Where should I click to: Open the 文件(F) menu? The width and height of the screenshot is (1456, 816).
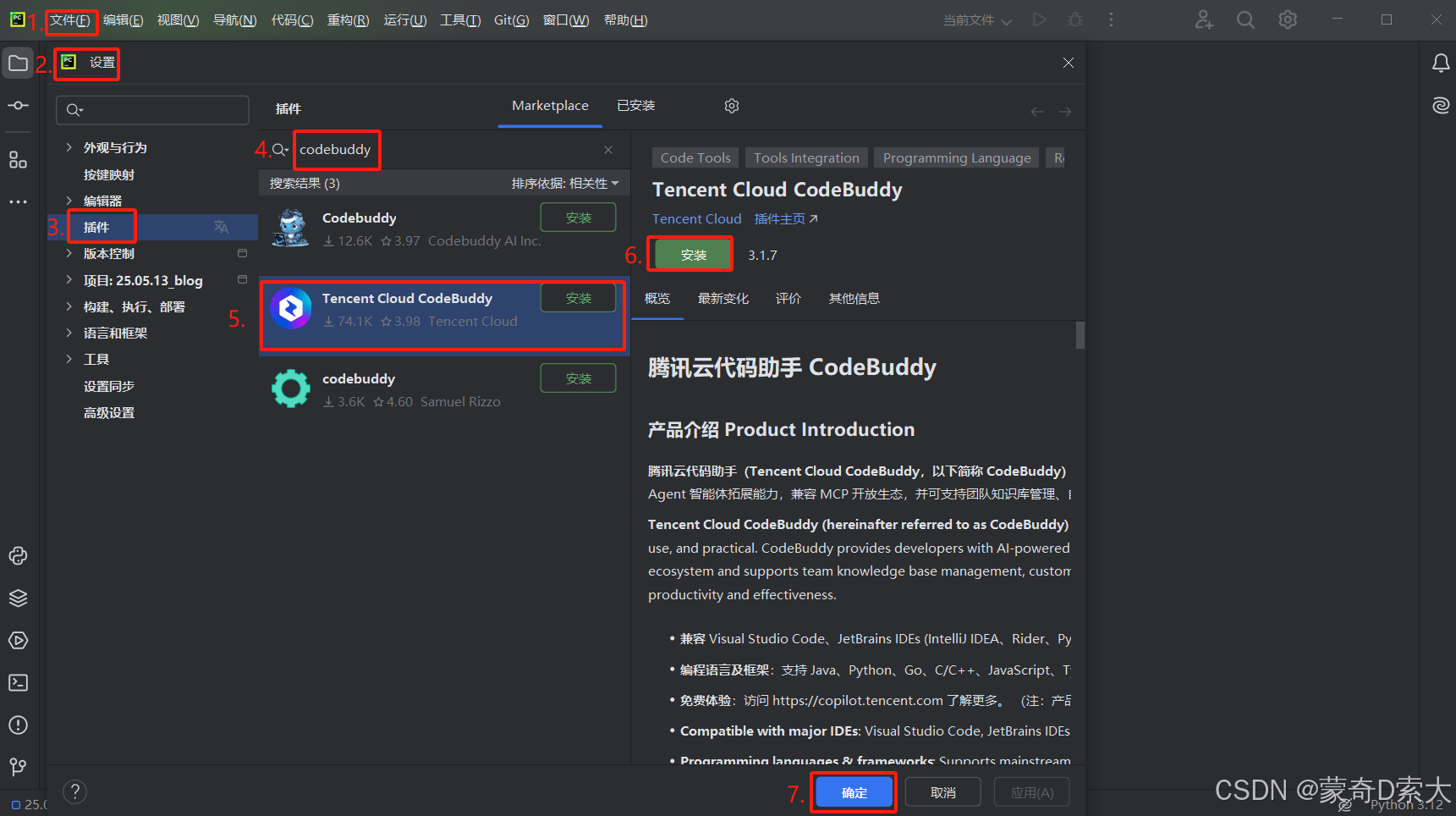click(x=70, y=20)
